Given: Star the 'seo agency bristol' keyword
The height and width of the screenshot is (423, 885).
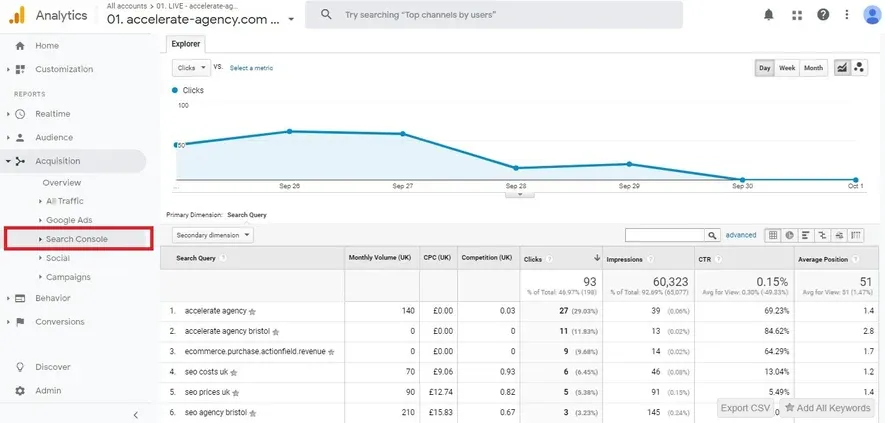Looking at the screenshot, I should (253, 413).
